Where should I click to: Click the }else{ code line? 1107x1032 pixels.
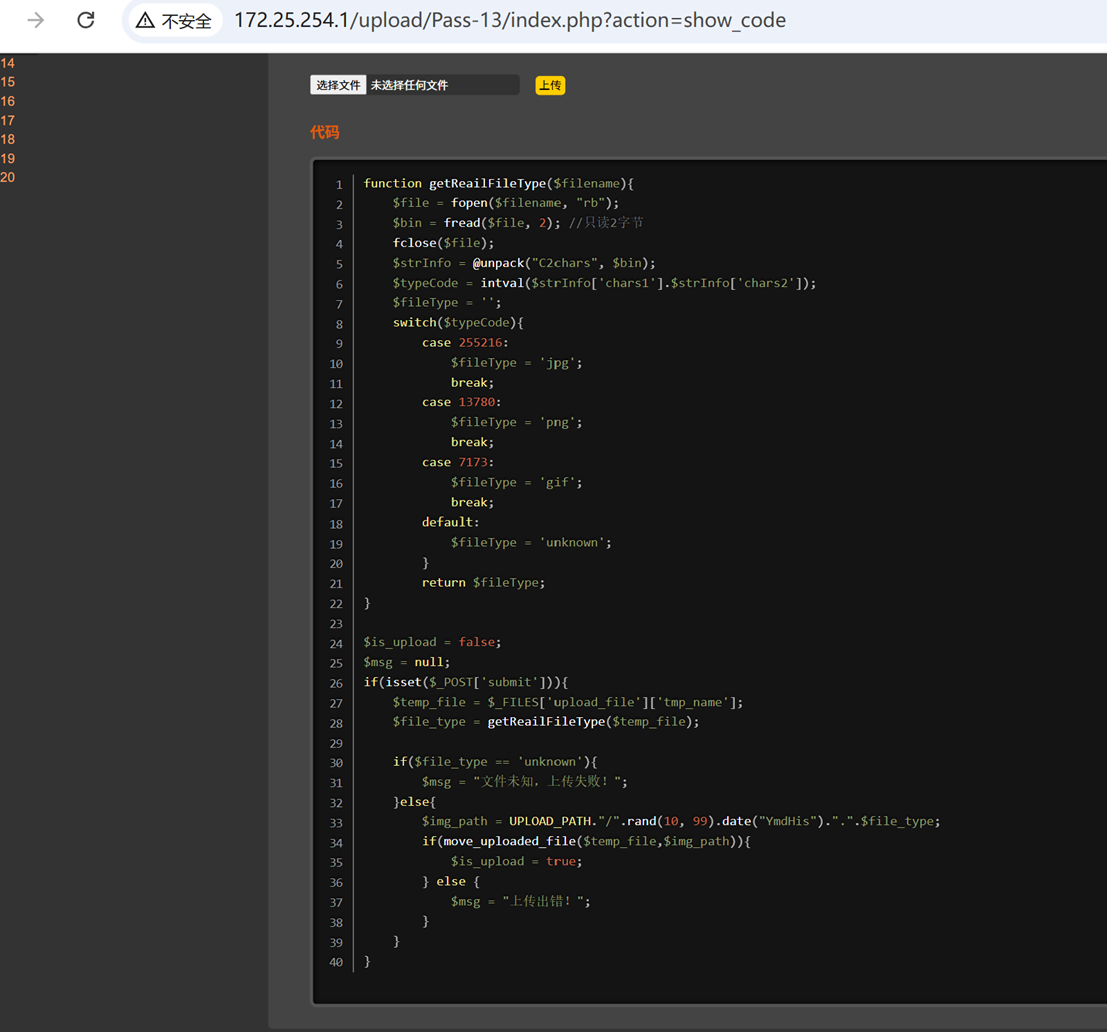(x=414, y=802)
